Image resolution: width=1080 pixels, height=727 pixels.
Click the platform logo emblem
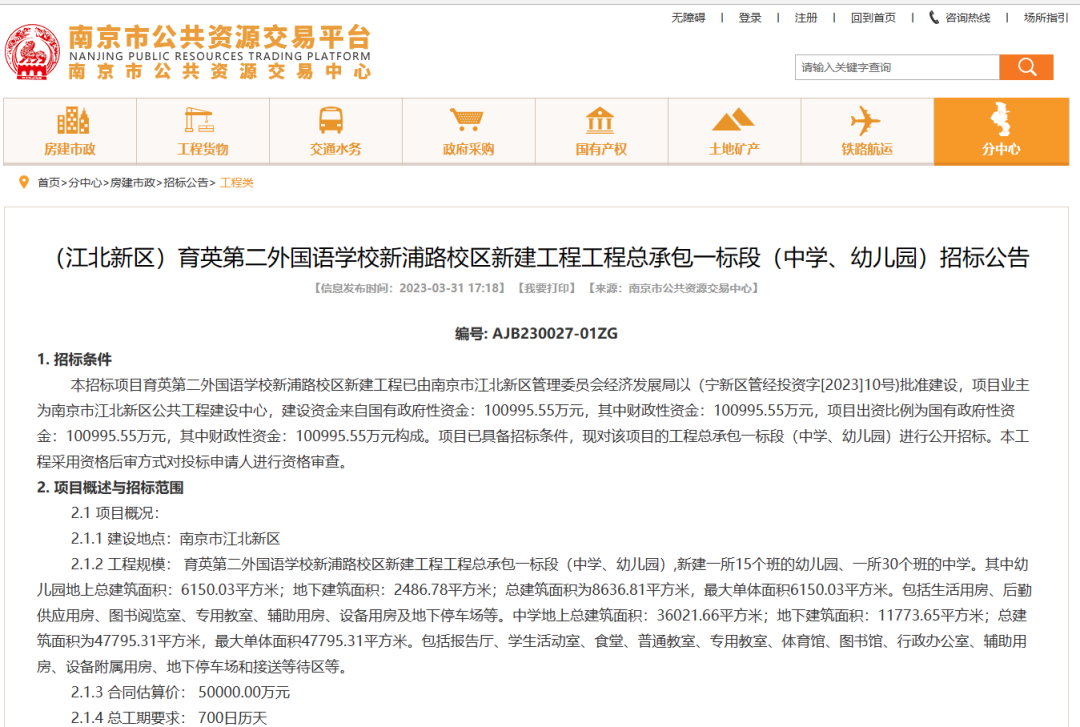33,53
